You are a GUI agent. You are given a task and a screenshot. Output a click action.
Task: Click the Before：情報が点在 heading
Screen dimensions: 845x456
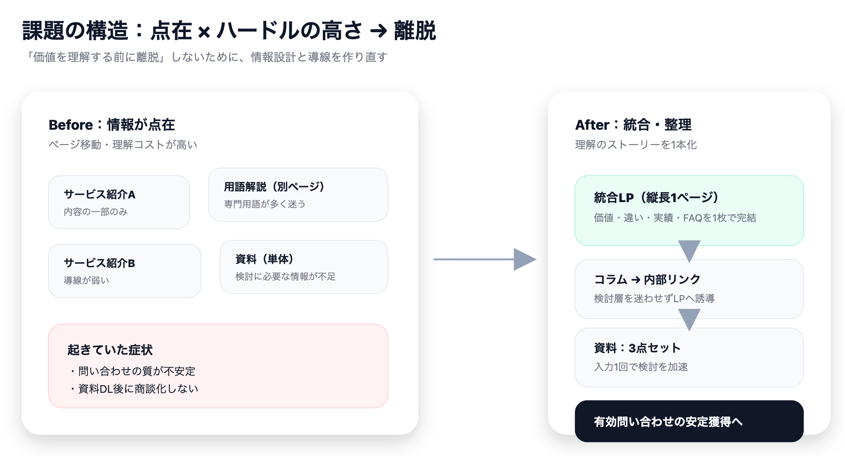coord(112,125)
